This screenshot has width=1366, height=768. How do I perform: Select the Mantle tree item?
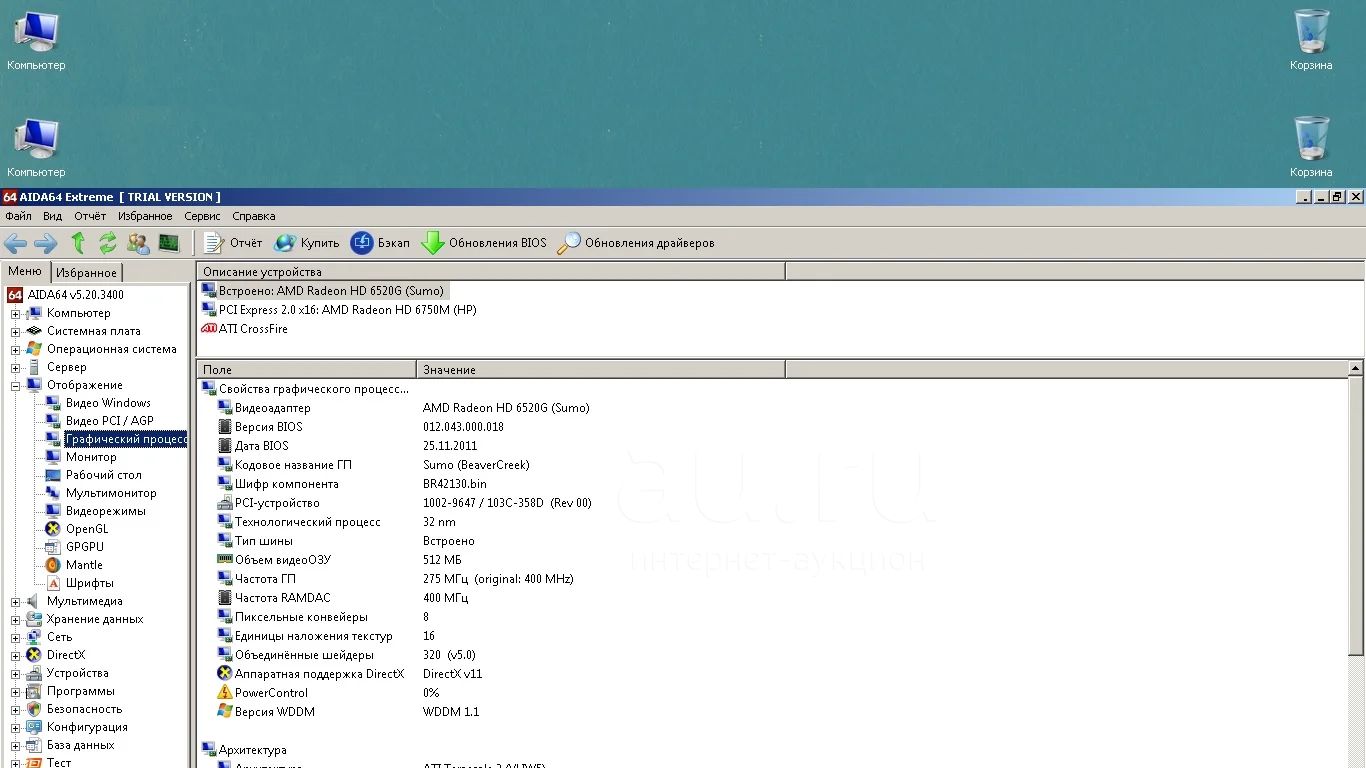point(74,565)
